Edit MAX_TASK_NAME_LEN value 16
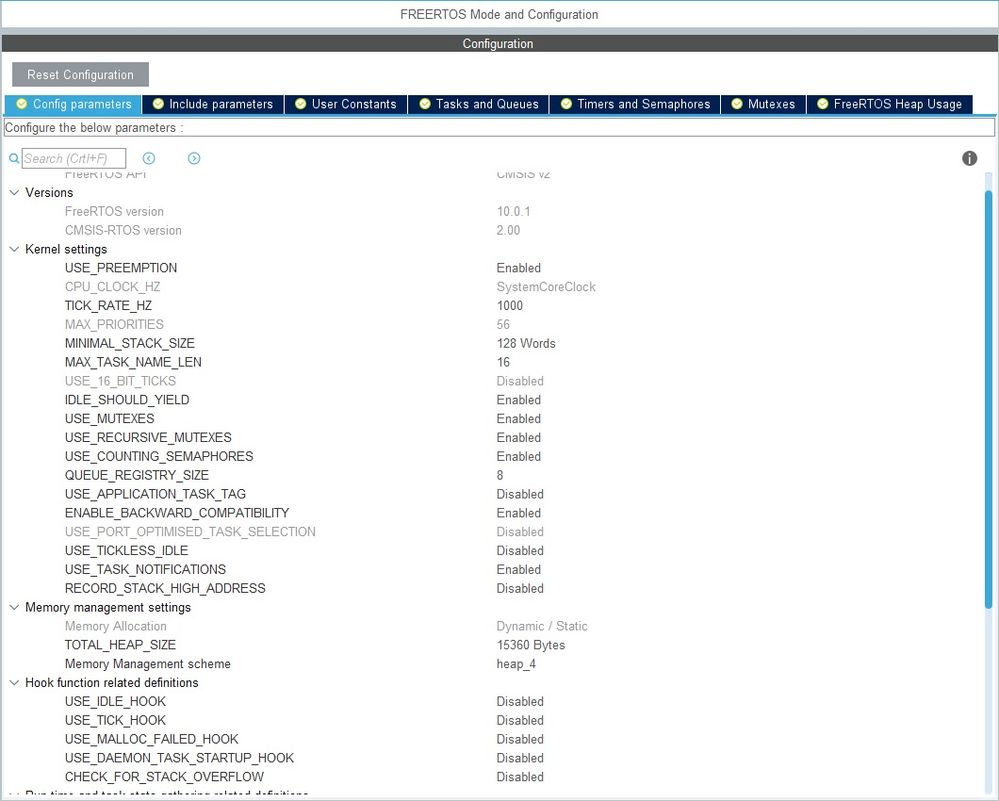999x801 pixels. click(503, 362)
